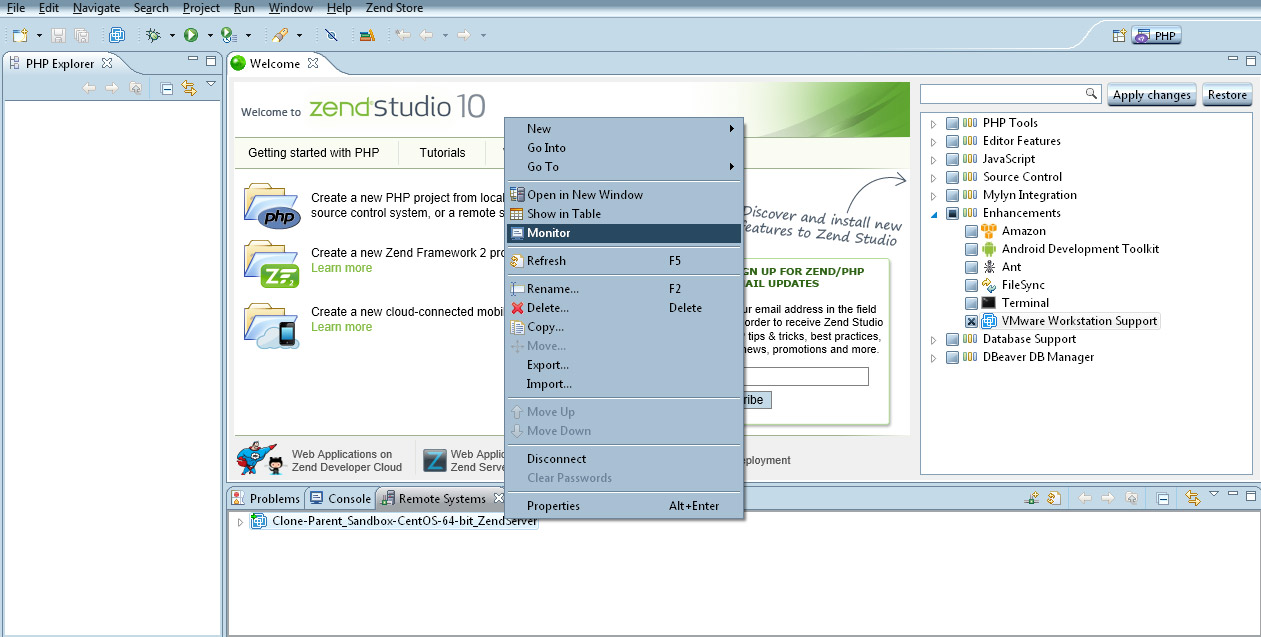Choose Disconnect in the context menu
The height and width of the screenshot is (637, 1261).
click(x=624, y=459)
